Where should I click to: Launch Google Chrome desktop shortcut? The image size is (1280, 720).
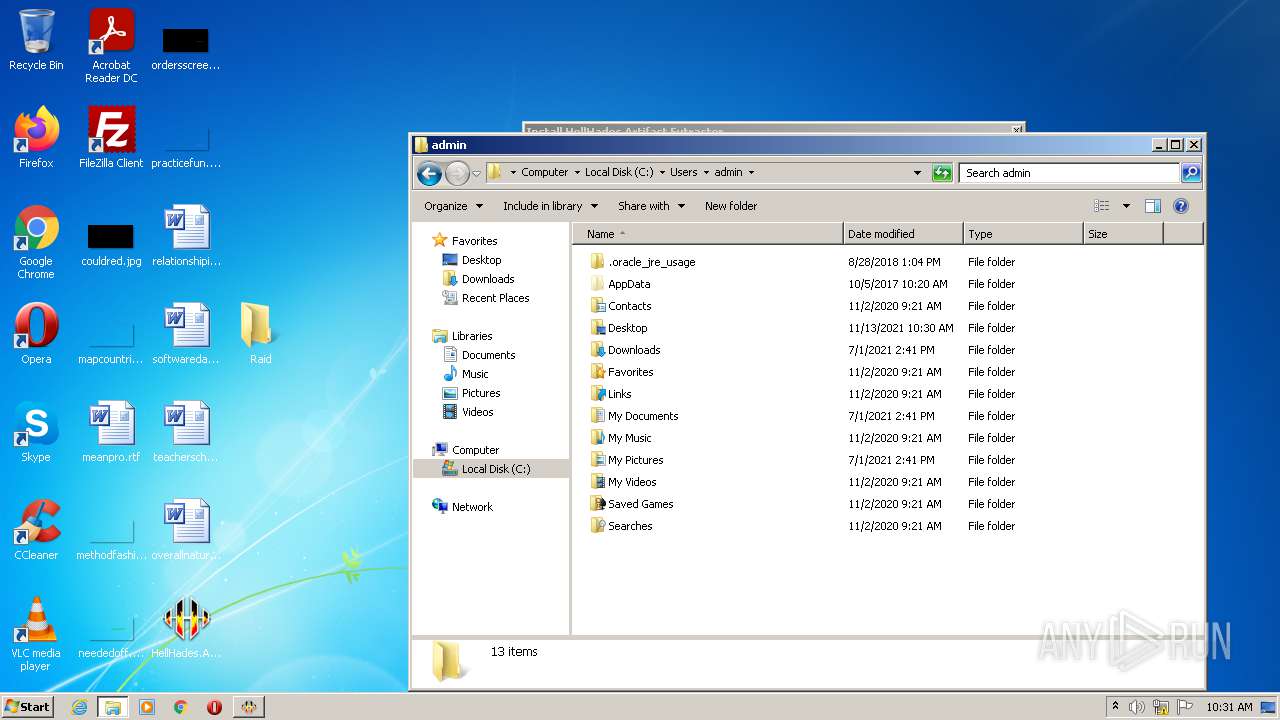pyautogui.click(x=36, y=242)
